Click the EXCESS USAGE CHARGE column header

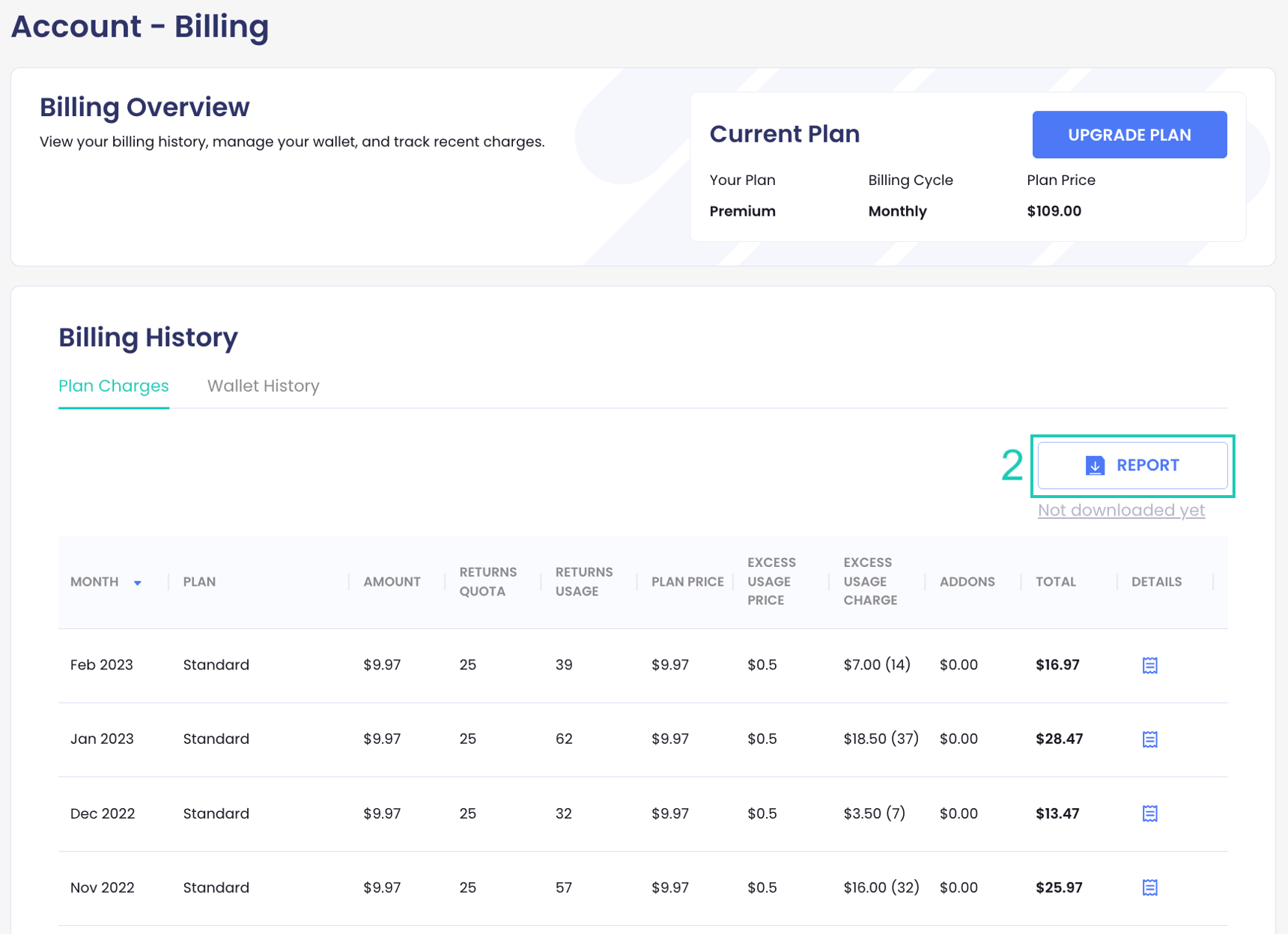click(x=870, y=582)
